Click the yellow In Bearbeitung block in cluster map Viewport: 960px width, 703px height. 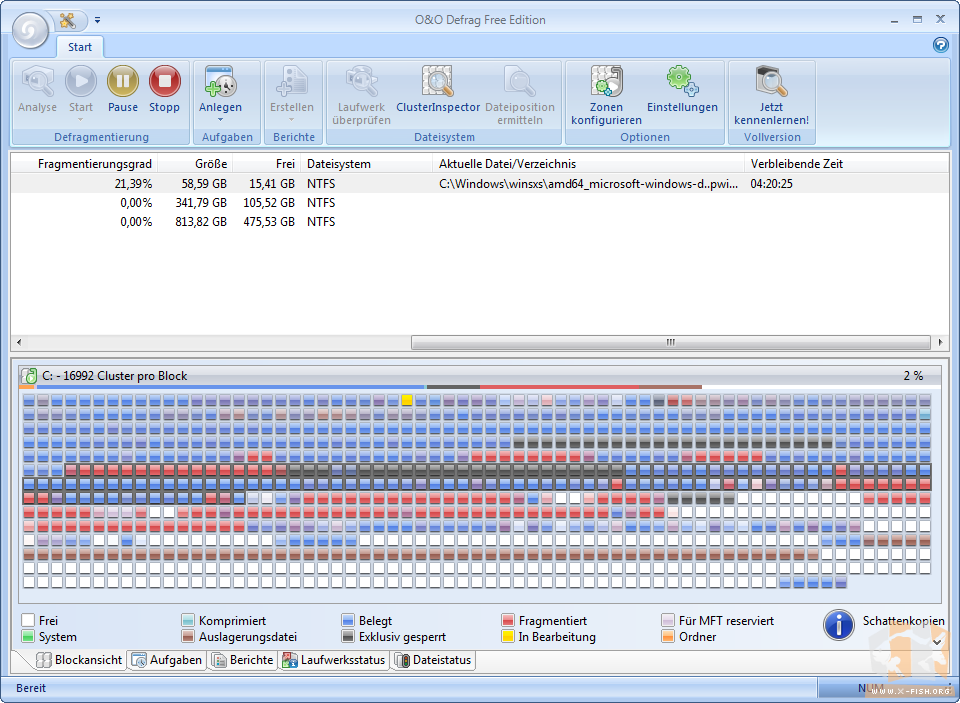(x=407, y=400)
